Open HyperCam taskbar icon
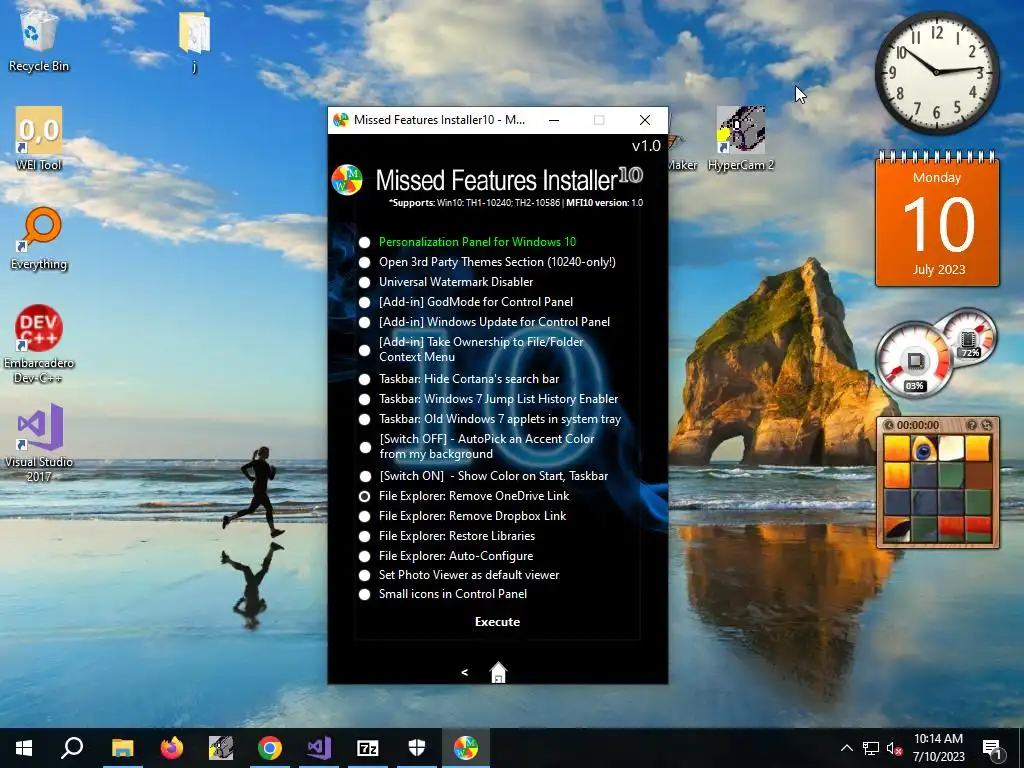The width and height of the screenshot is (1024, 768). coord(221,748)
